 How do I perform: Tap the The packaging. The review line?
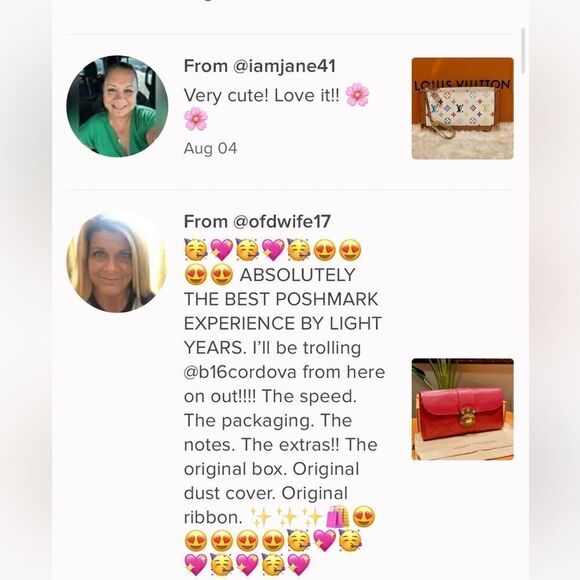[x=268, y=421]
